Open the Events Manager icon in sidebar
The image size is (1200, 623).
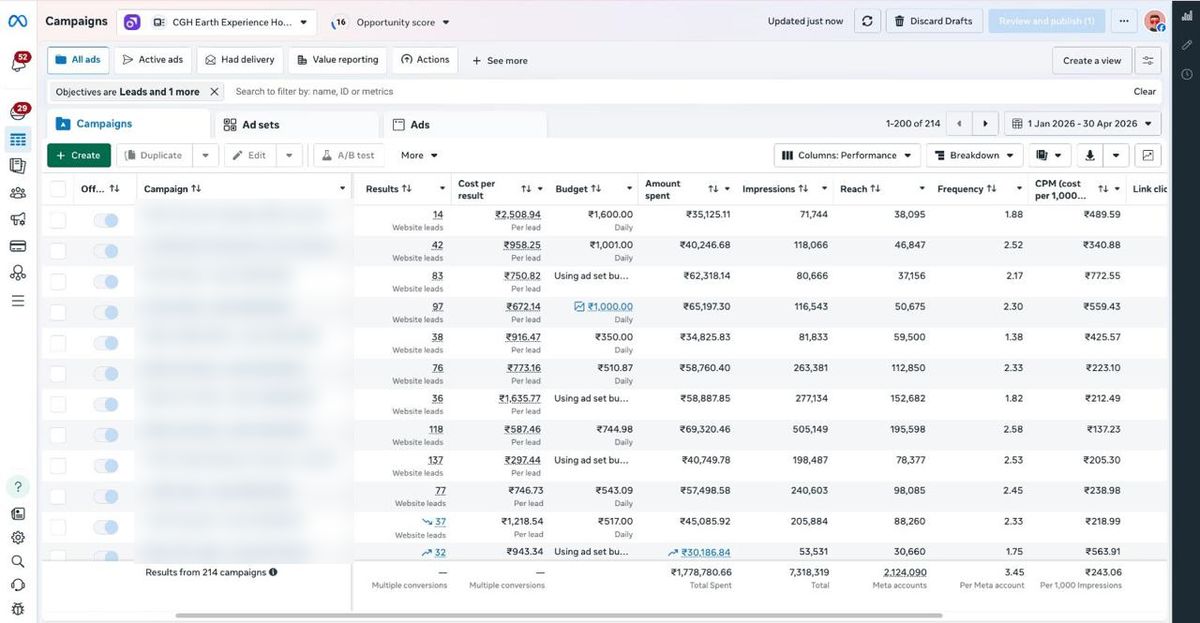click(x=18, y=273)
